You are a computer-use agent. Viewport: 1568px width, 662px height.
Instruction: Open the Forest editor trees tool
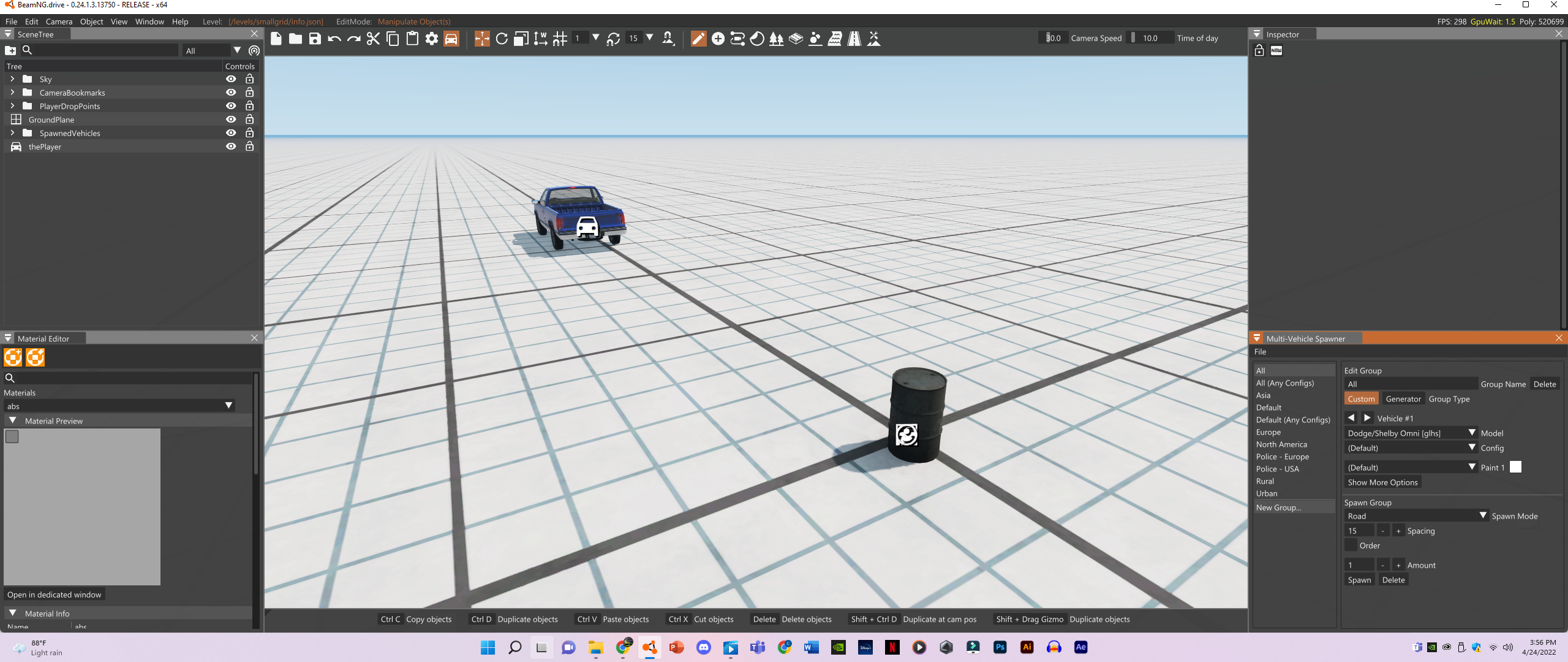pos(776,39)
